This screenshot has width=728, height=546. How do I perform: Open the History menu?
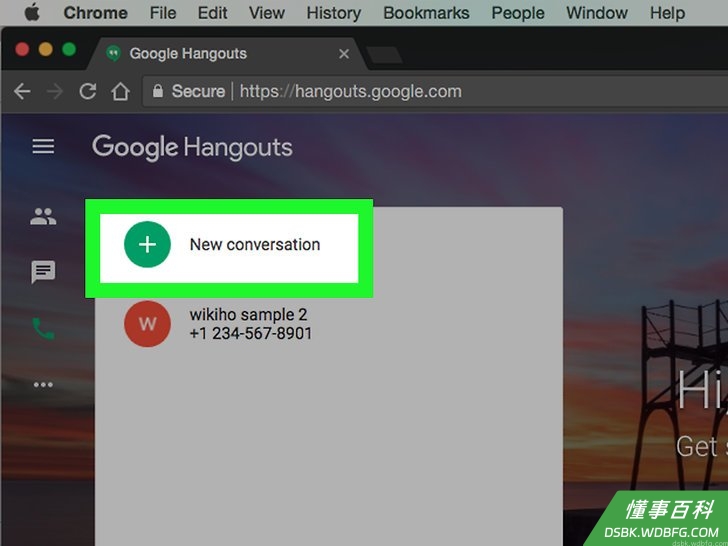(334, 13)
